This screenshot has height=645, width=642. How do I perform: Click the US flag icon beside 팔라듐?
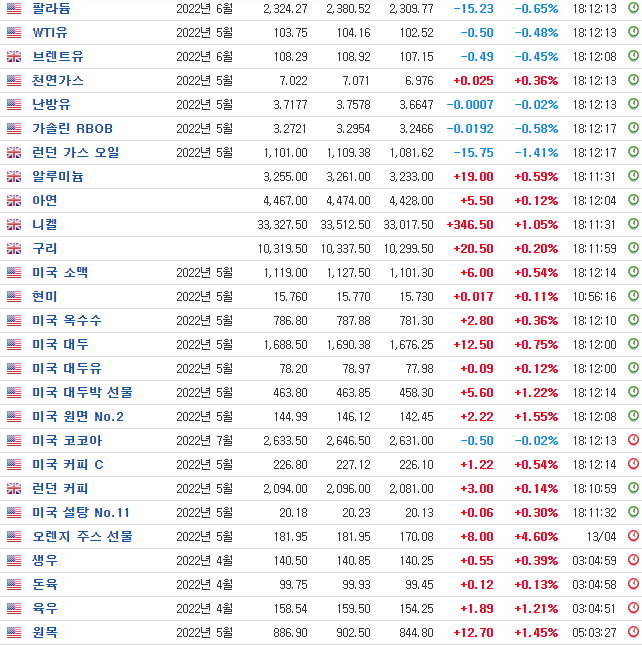point(14,9)
